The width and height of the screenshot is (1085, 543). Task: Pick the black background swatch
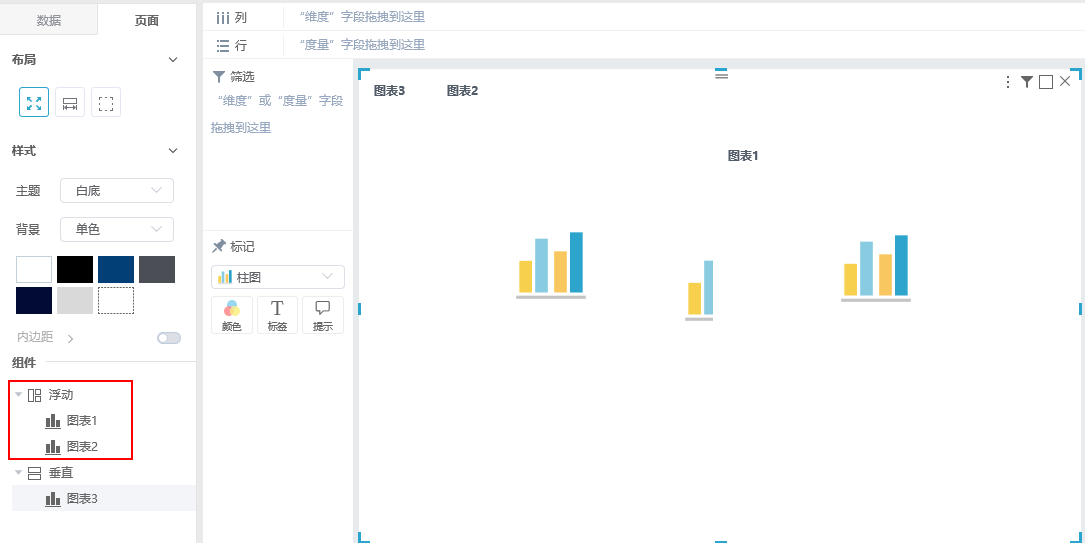point(75,270)
